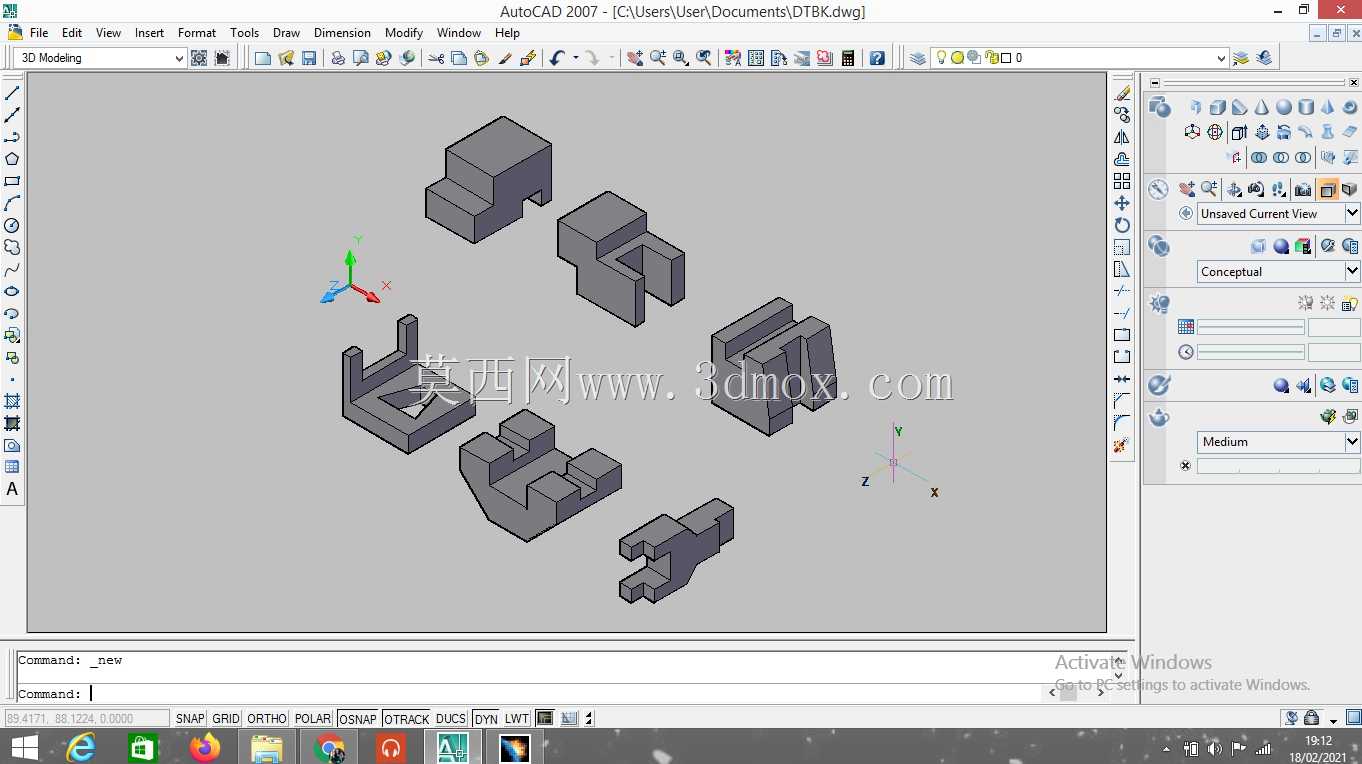Click the Rotate tool in the Modify toolbar
This screenshot has height=764, width=1362.
pos(1122,225)
